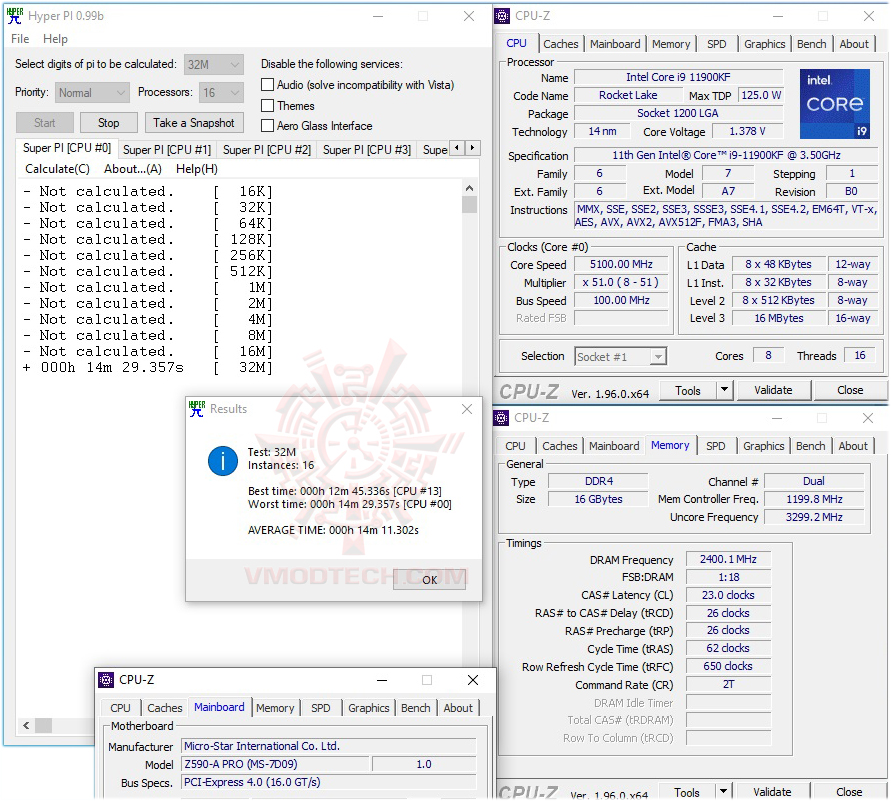The width and height of the screenshot is (891, 801).
Task: Expand Tools dropdown arrow in Memory CPU-Z
Action: [x=723, y=791]
